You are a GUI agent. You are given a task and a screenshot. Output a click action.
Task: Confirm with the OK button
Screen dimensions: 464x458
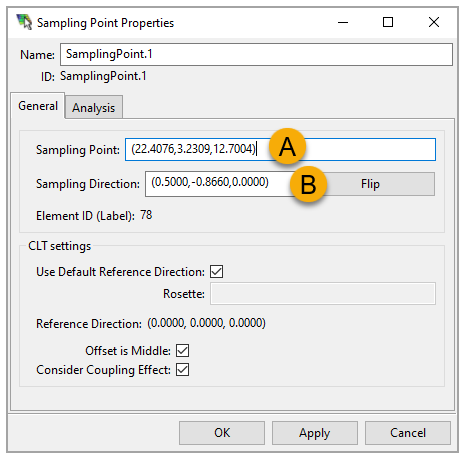[x=222, y=433]
